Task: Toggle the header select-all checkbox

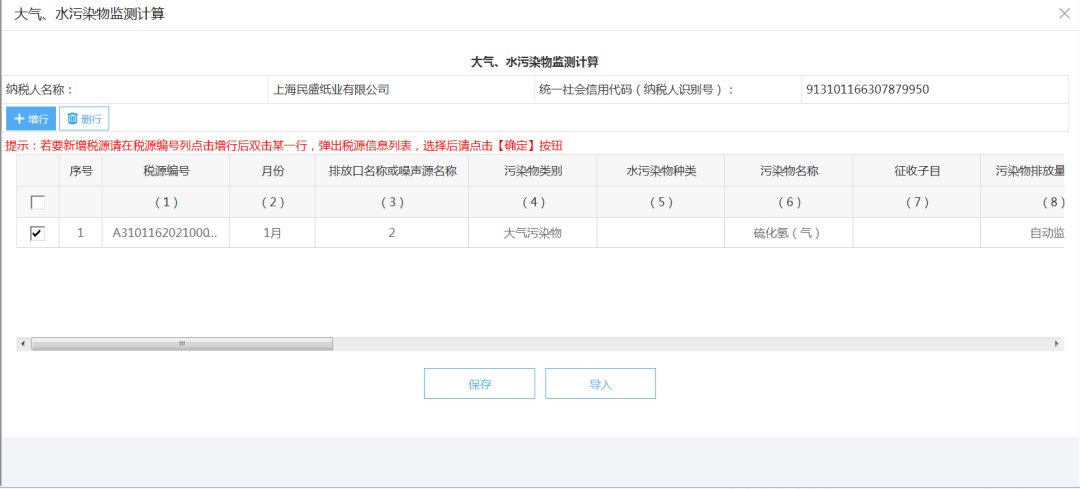Action: pos(38,202)
